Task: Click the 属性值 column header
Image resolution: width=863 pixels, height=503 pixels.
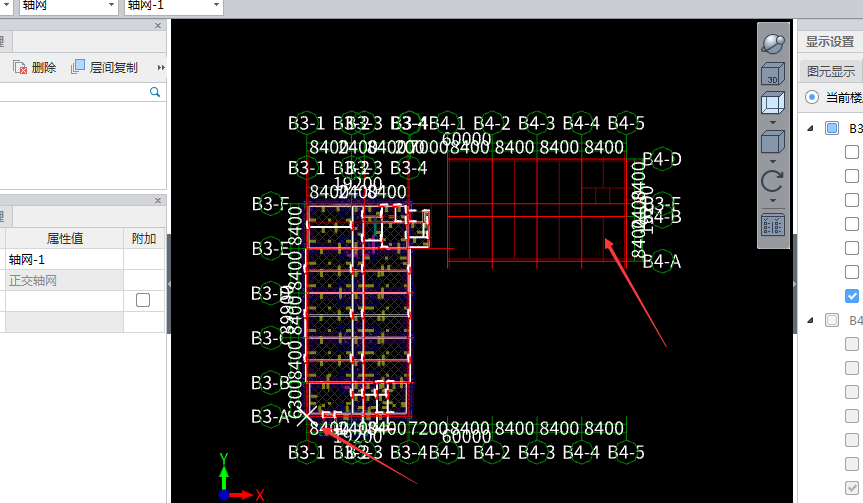Action: pos(64,238)
